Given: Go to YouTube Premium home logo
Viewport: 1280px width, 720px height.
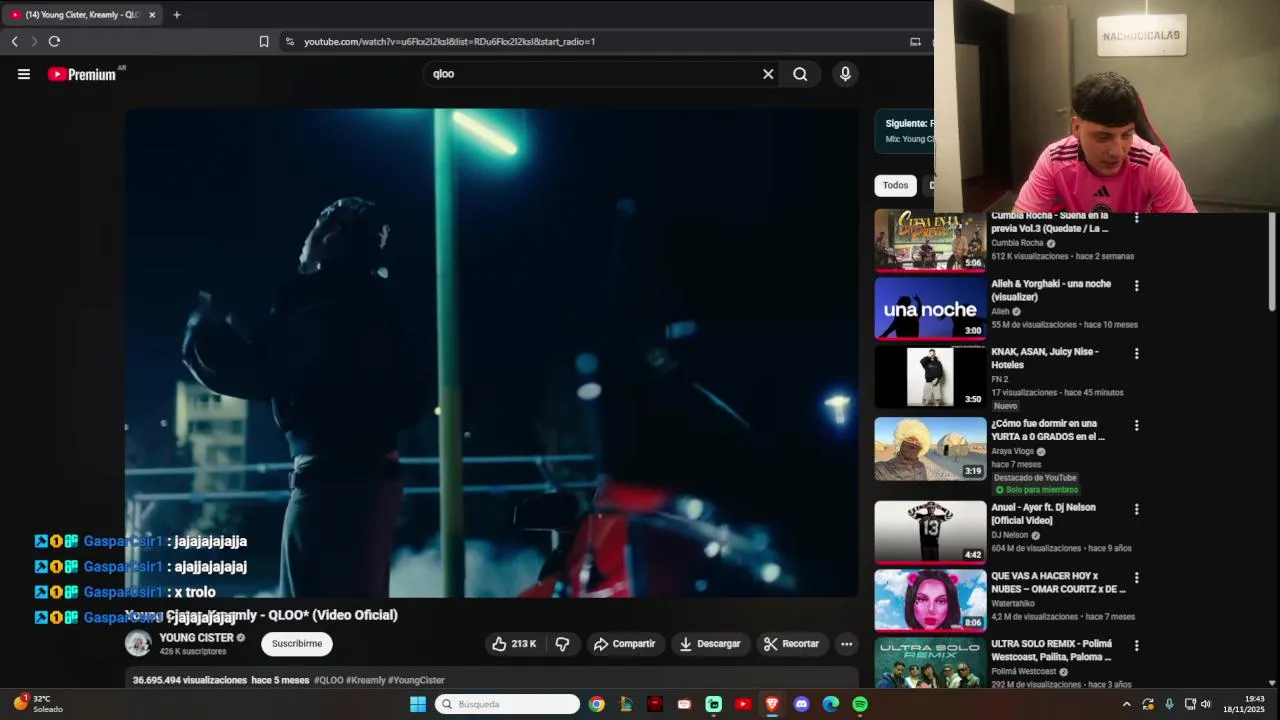Looking at the screenshot, I should pyautogui.click(x=82, y=74).
